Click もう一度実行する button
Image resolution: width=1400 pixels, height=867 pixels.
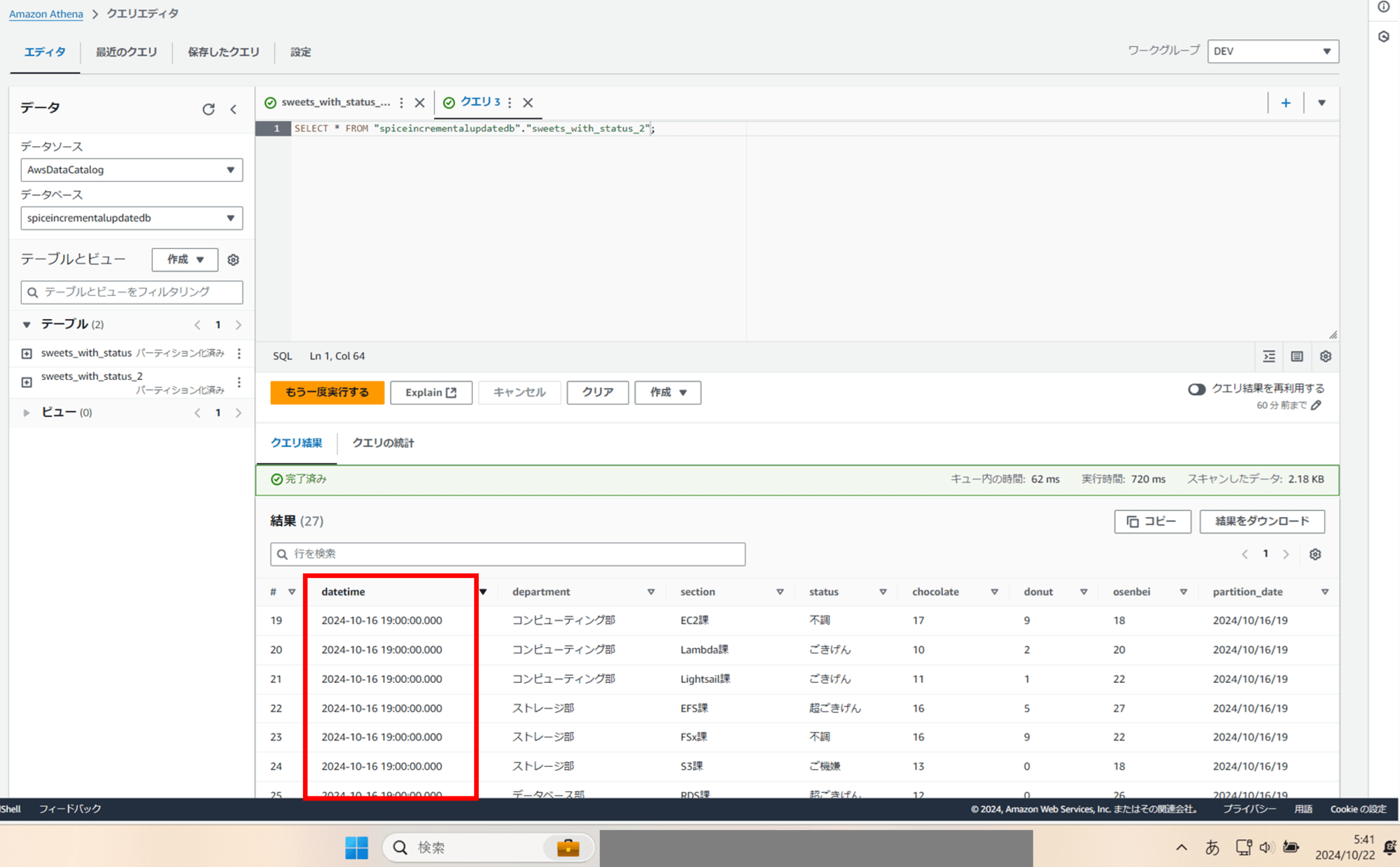click(327, 393)
